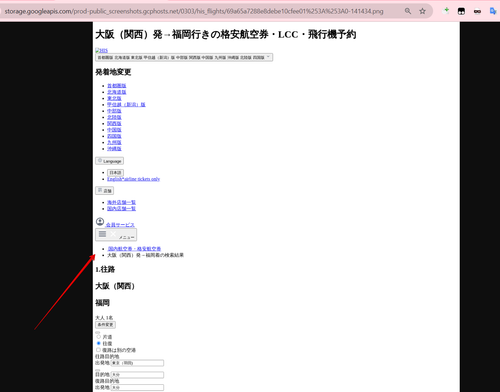
Task: Open the 四国版 link
Action: coord(114,136)
